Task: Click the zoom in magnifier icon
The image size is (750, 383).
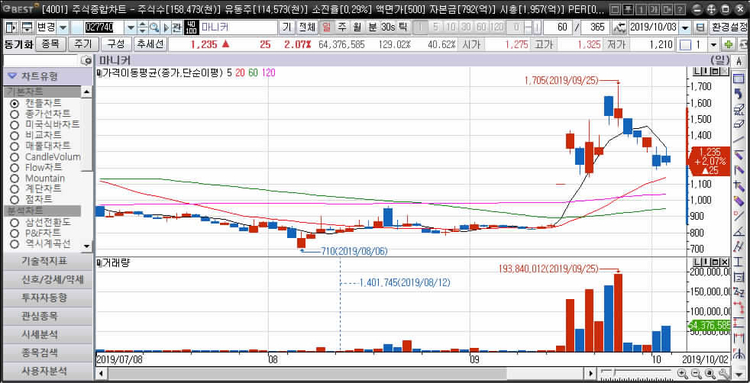Action: pyautogui.click(x=682, y=373)
